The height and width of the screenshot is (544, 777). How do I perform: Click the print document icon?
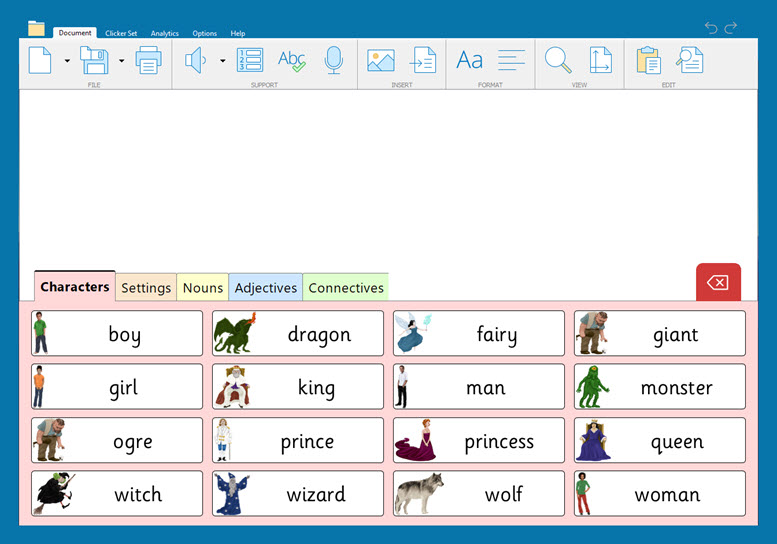coord(148,61)
